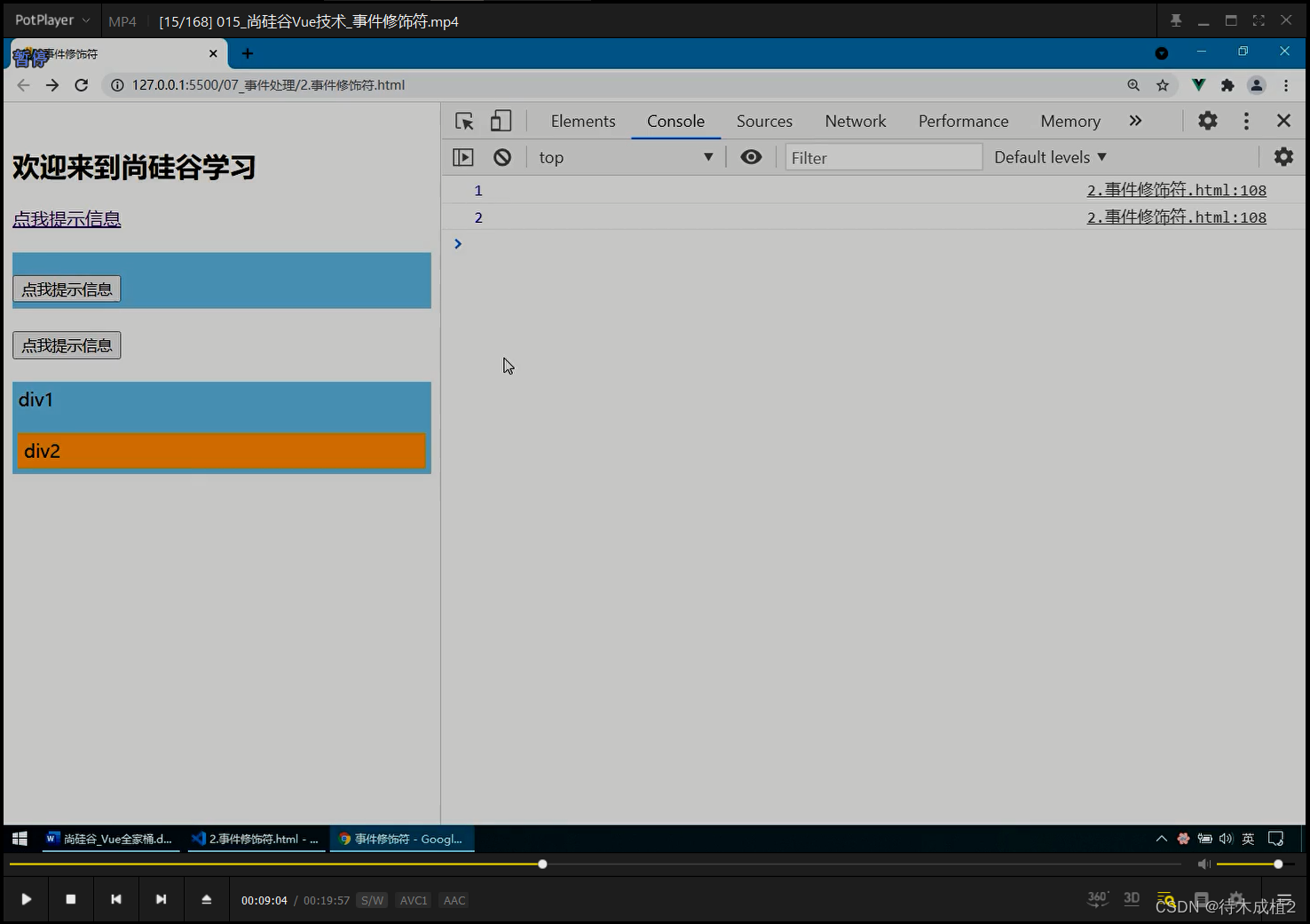Viewport: 1310px width, 924px height.
Task: Open the Chrome extensions puzzle icon
Action: (1227, 85)
